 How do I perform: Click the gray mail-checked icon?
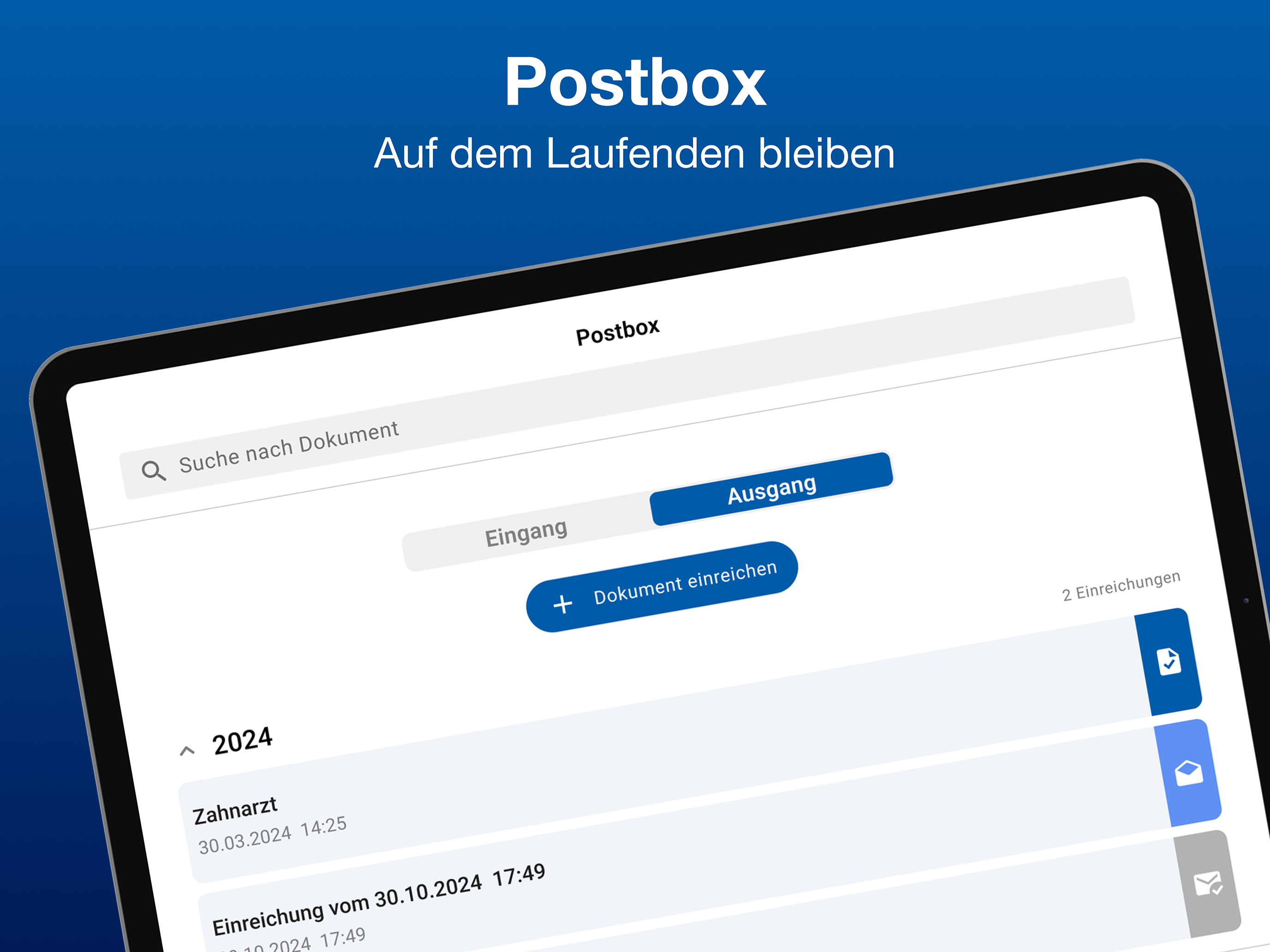(x=1207, y=884)
